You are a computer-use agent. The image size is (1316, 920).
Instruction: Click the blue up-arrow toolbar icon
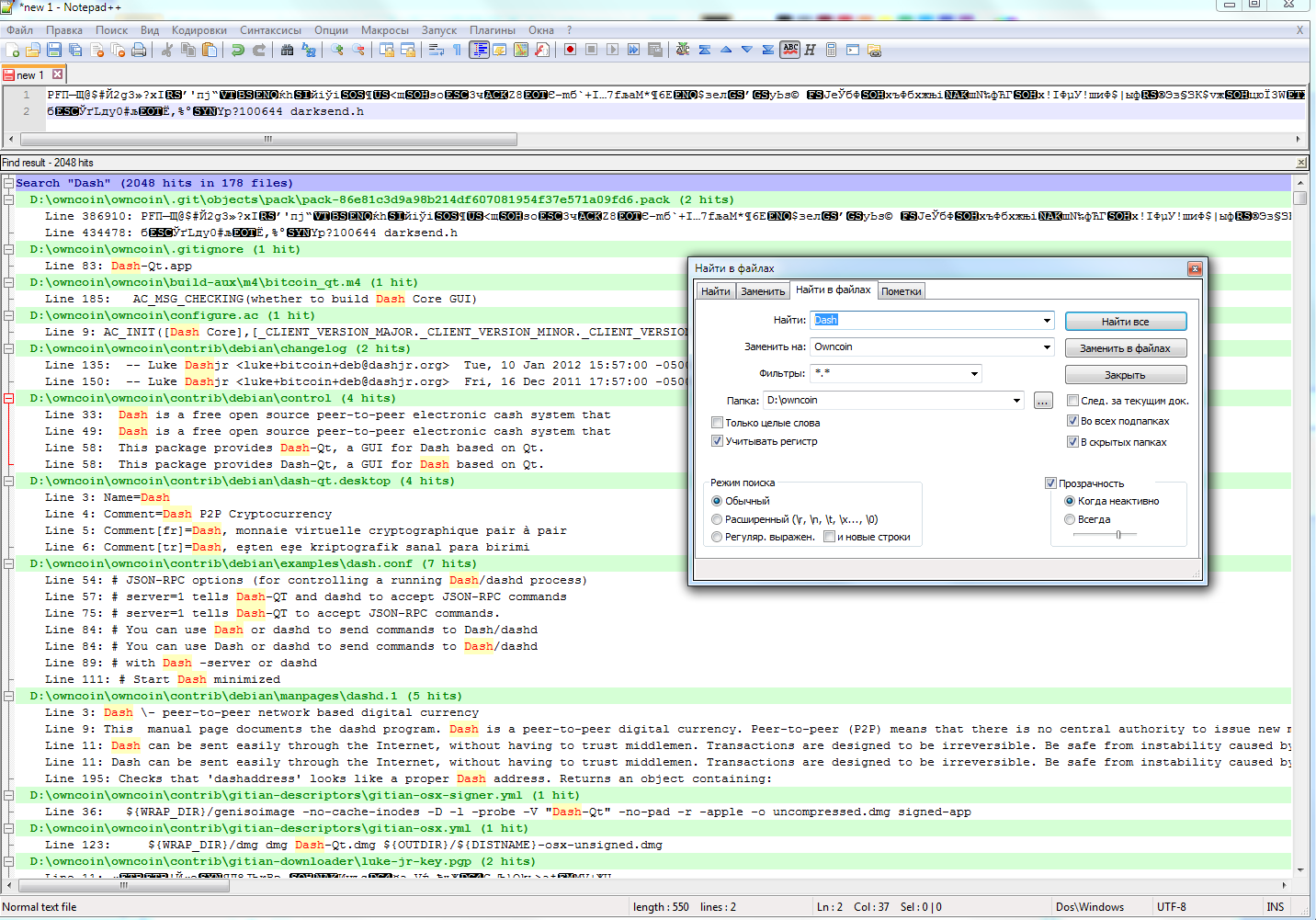click(726, 50)
